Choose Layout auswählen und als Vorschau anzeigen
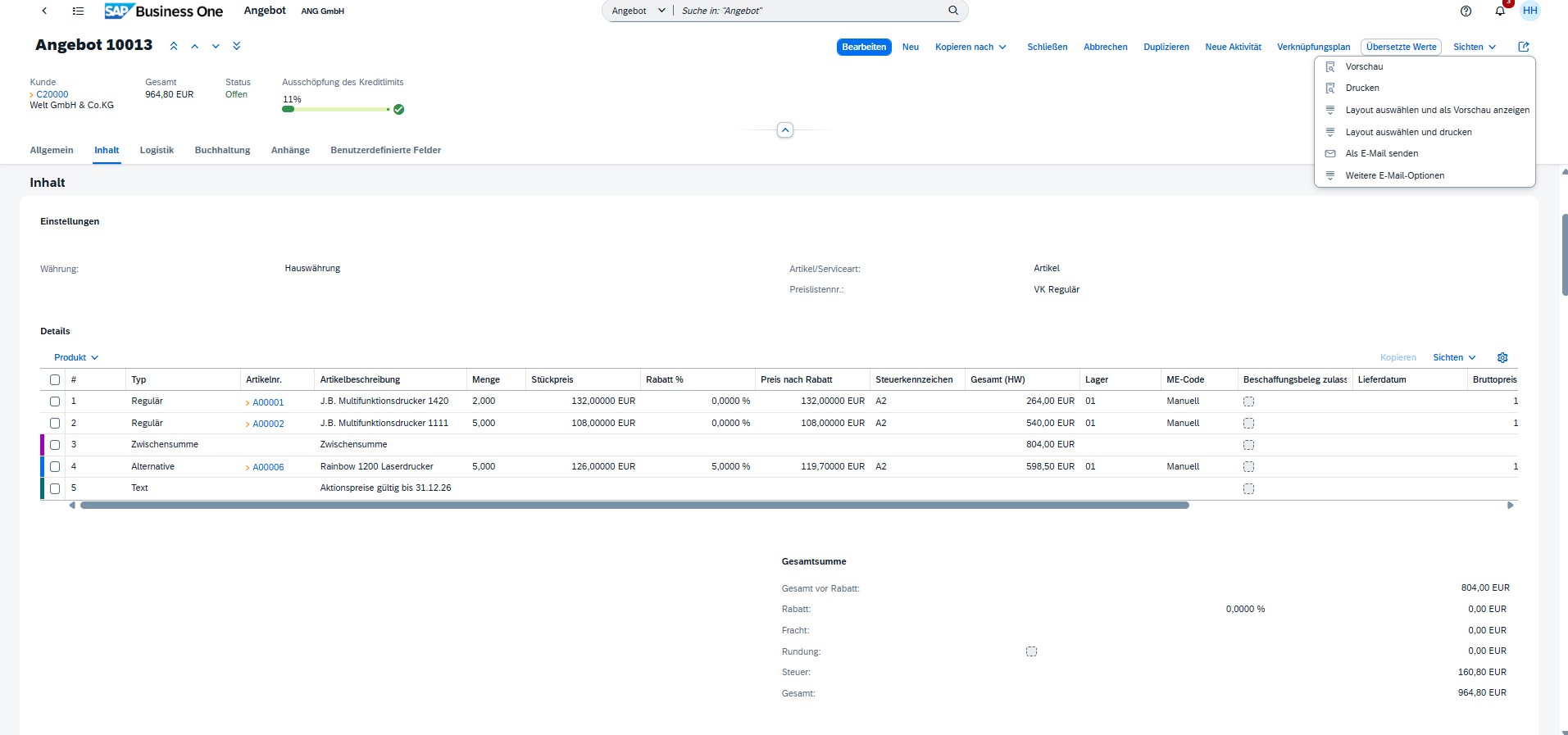Viewport: 1568px width, 735px height. [x=1425, y=110]
